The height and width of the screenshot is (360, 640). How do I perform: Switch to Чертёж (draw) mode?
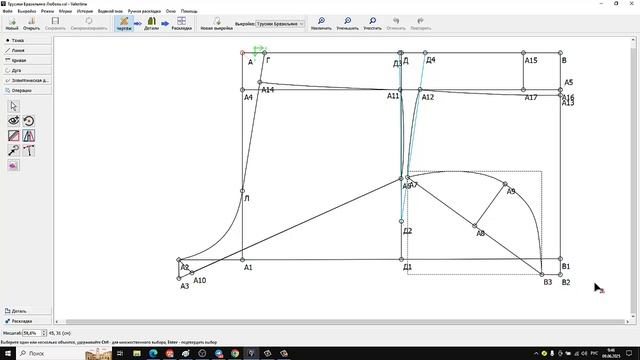[x=124, y=23]
